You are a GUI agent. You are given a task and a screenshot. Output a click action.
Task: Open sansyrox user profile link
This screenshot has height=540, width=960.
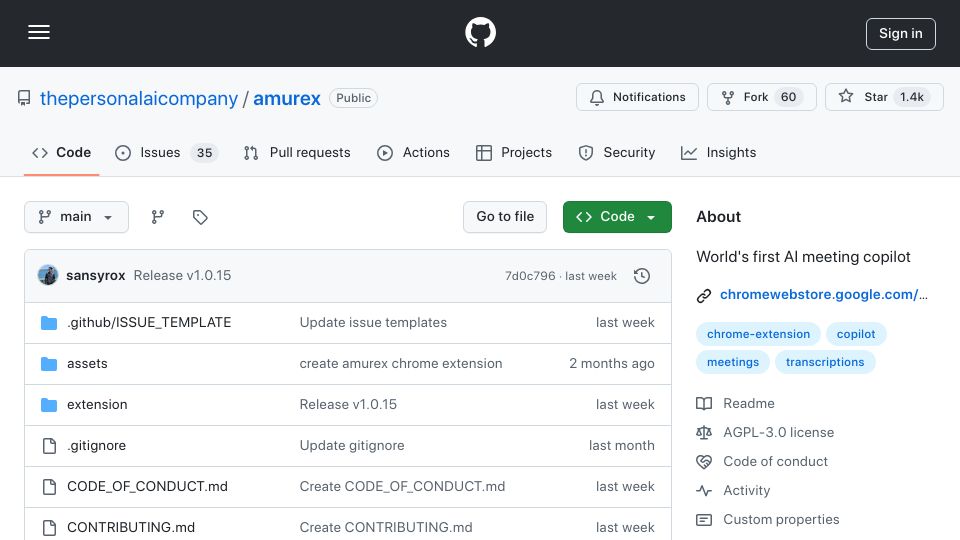click(96, 276)
